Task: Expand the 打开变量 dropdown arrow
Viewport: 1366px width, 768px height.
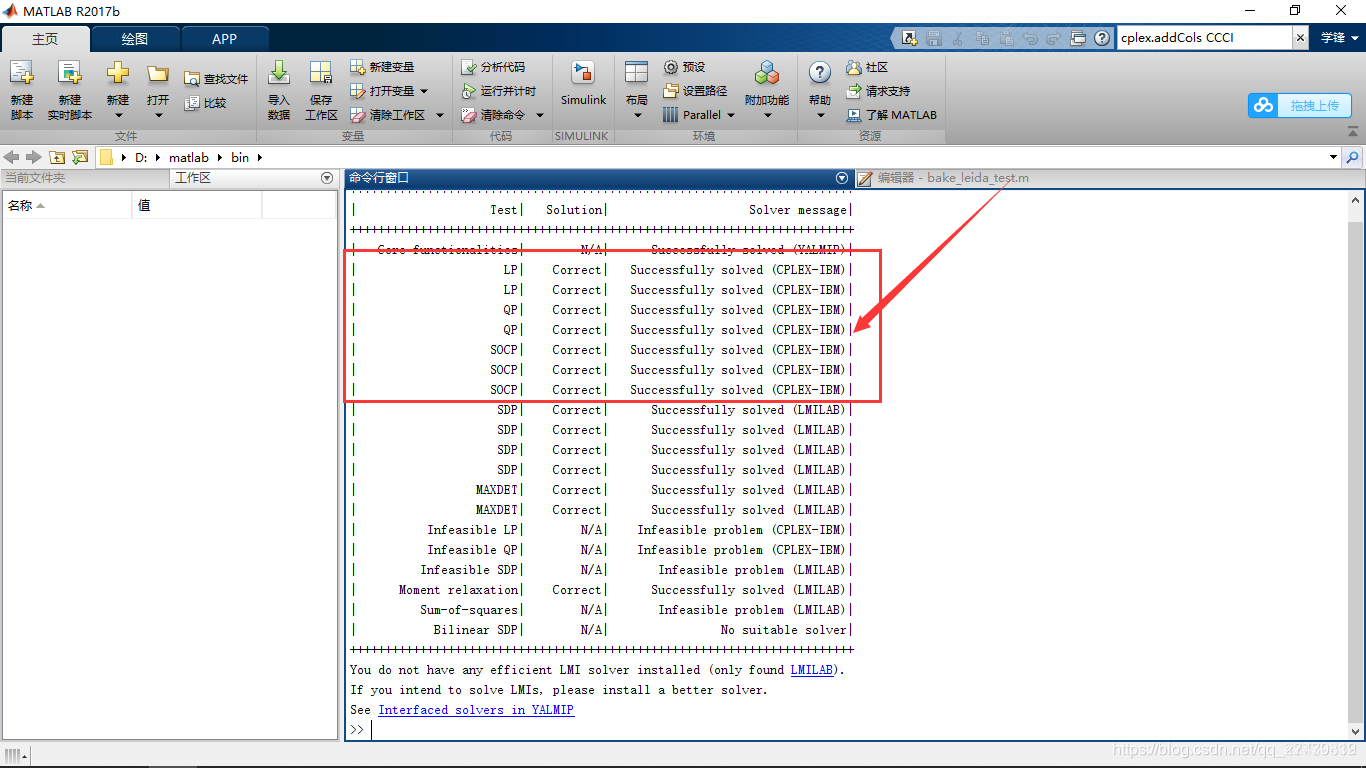Action: pyautogui.click(x=424, y=91)
